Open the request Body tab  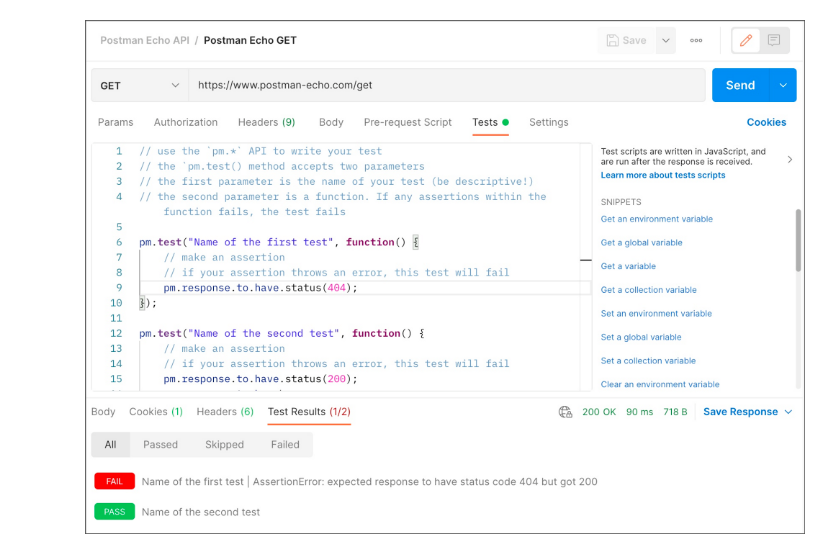[x=331, y=122]
